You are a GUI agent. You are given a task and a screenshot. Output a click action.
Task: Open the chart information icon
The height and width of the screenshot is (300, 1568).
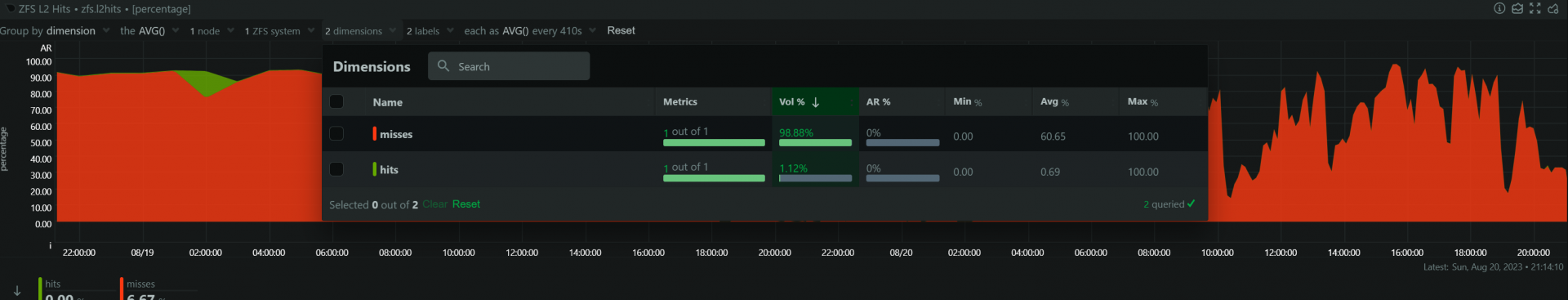tap(1499, 8)
